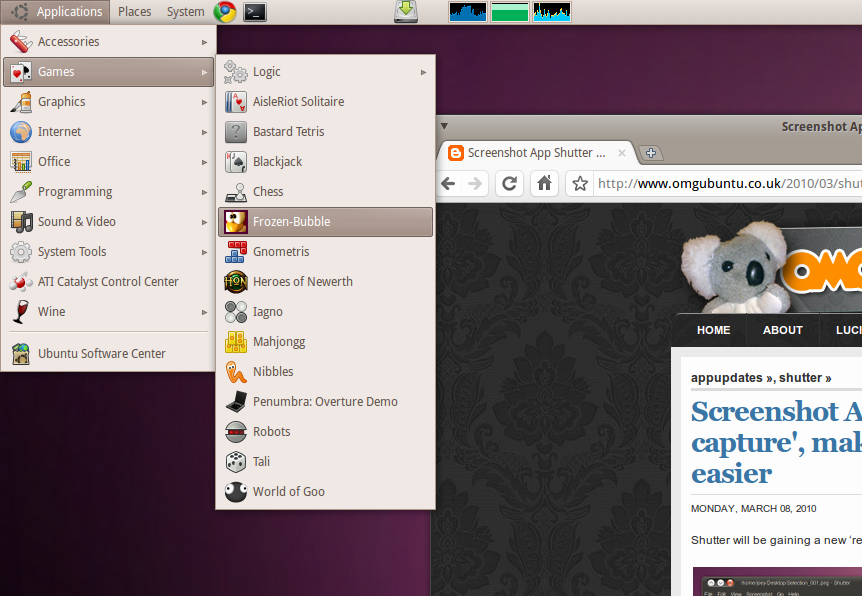Click the Heroes of Newerth HON icon
This screenshot has width=862, height=596.
click(x=236, y=282)
